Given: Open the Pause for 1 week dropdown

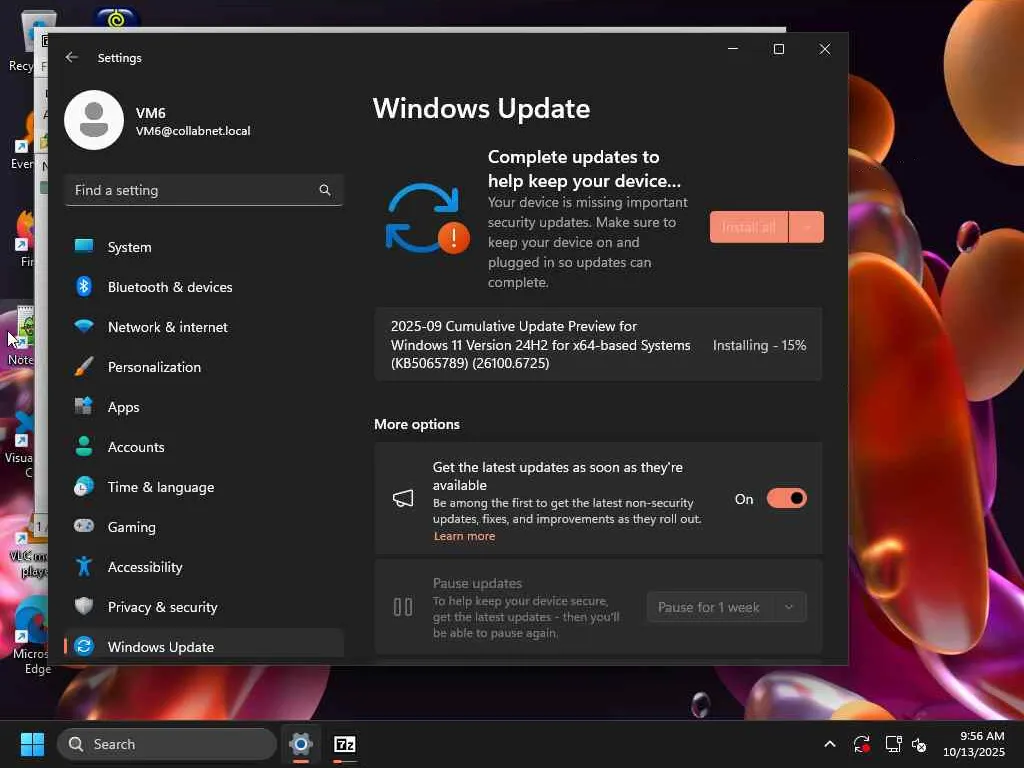Looking at the screenshot, I should [x=789, y=607].
